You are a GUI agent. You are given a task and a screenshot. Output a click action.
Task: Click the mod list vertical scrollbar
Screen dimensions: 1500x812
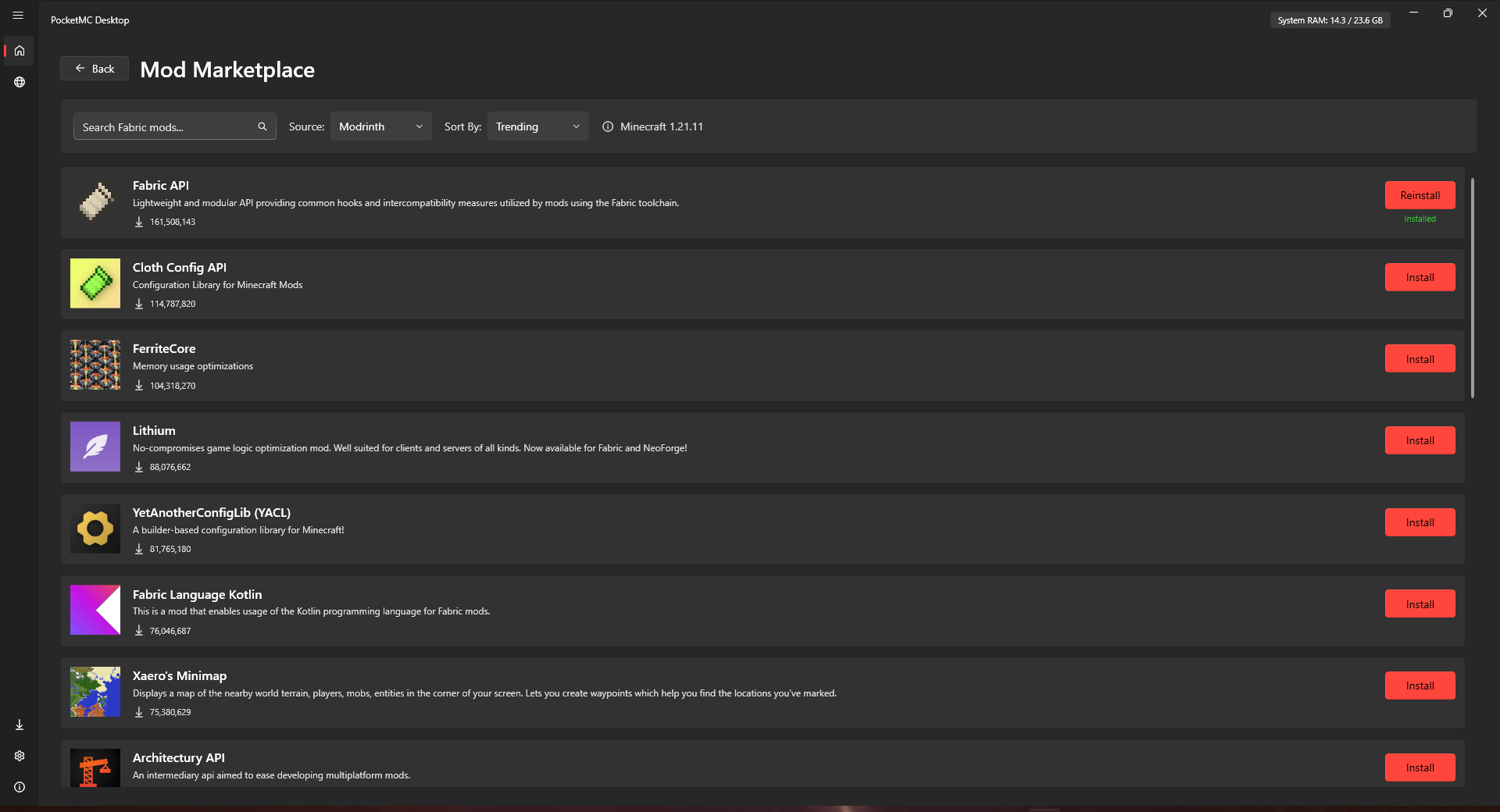pos(1473,288)
